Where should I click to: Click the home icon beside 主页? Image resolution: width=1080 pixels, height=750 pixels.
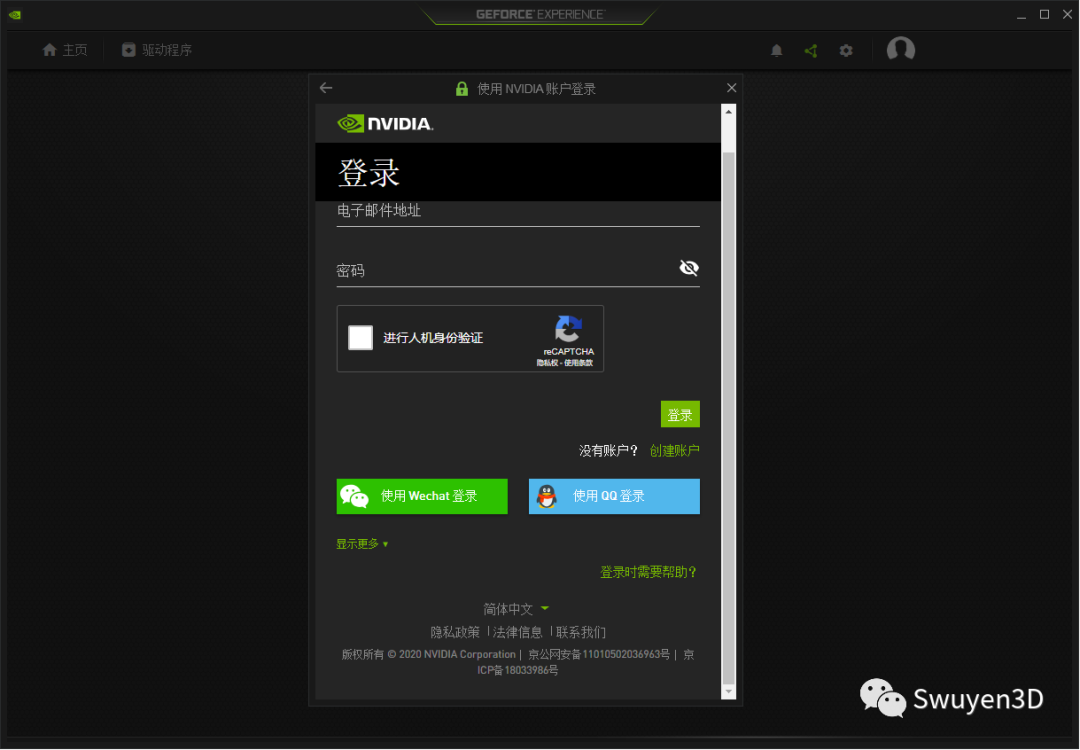pos(49,50)
